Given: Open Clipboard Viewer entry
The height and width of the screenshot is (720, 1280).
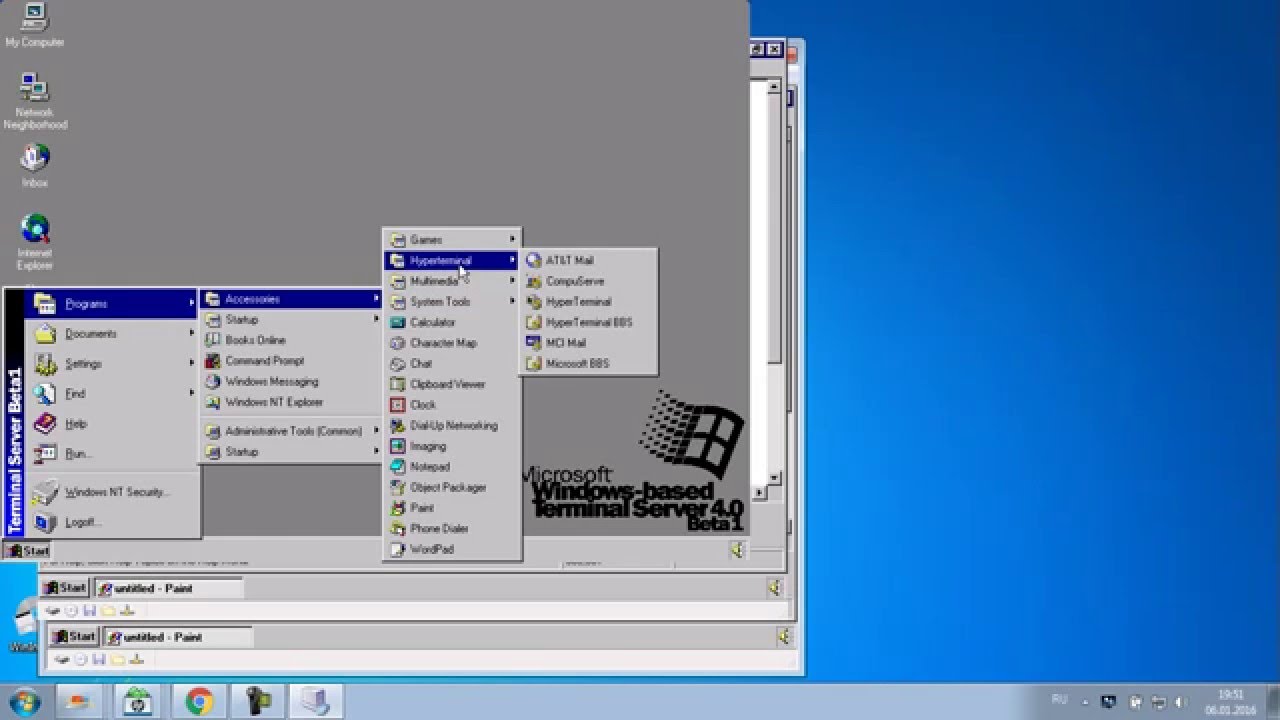Looking at the screenshot, I should pos(452,384).
